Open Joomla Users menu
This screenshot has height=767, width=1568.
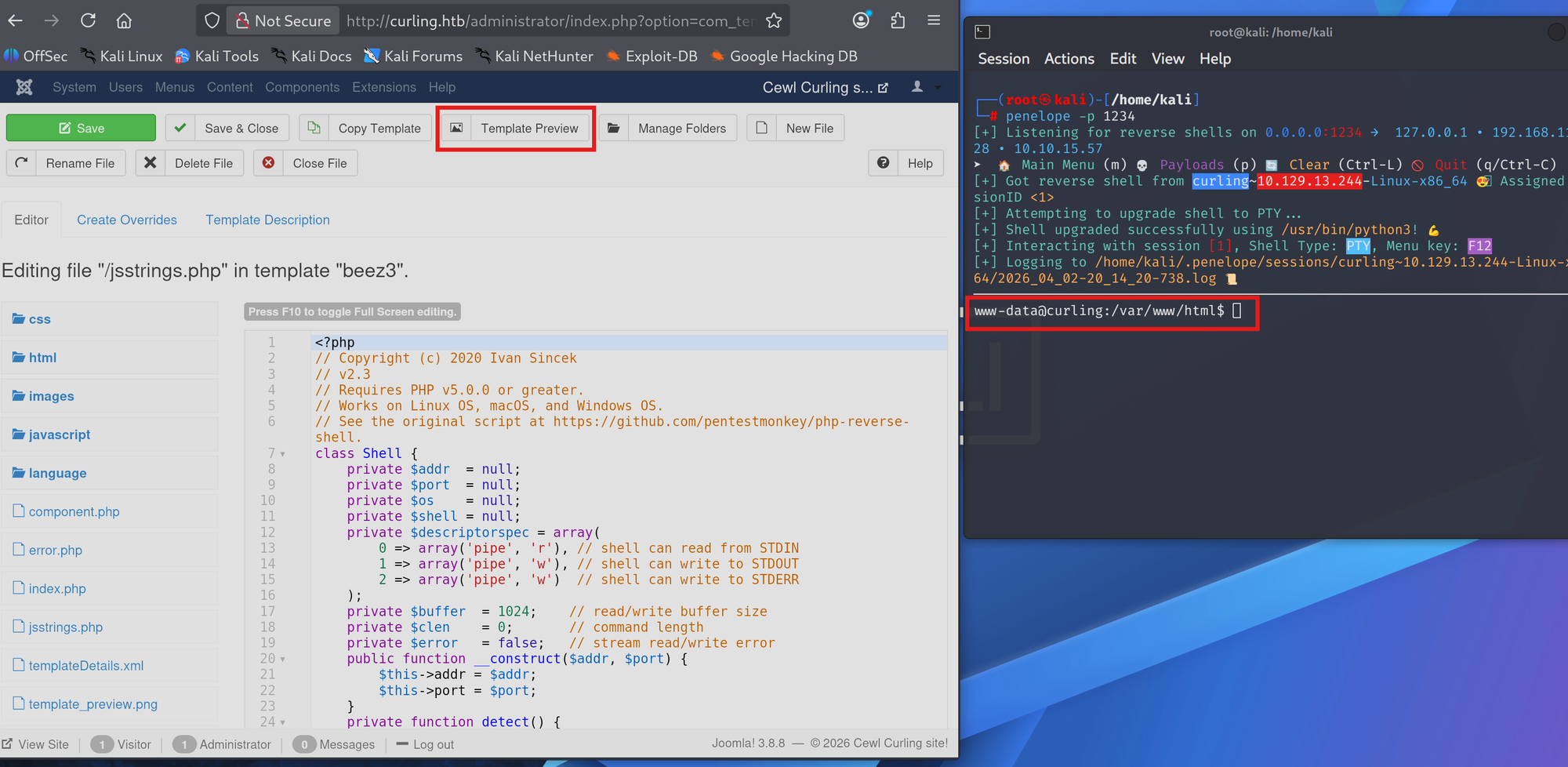pos(125,87)
